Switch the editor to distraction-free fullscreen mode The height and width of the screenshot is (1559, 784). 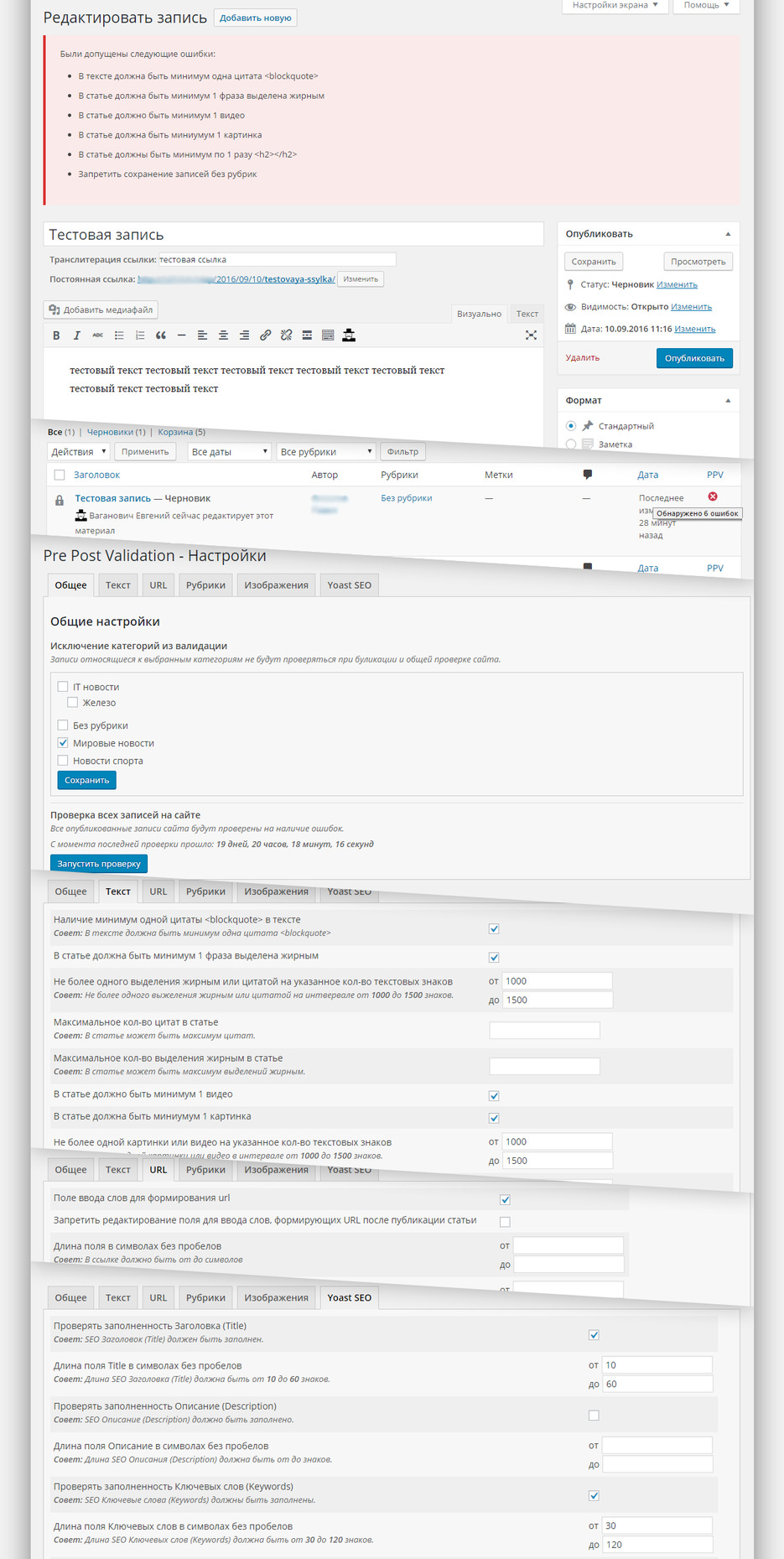[531, 335]
